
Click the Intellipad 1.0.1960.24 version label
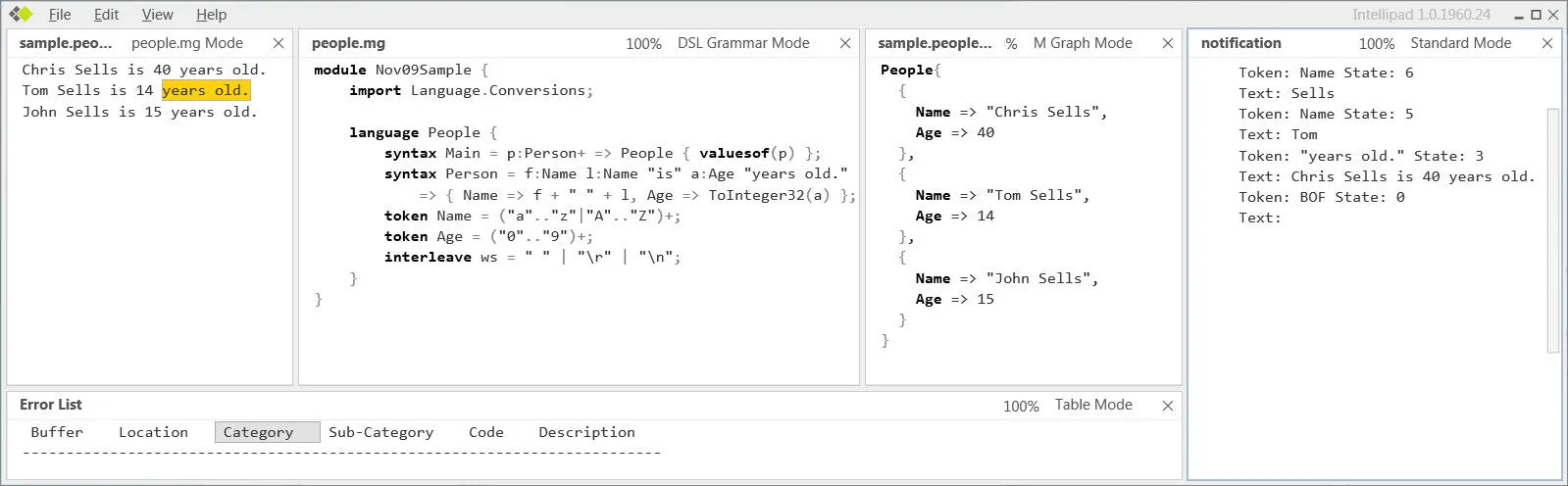[1421, 15]
